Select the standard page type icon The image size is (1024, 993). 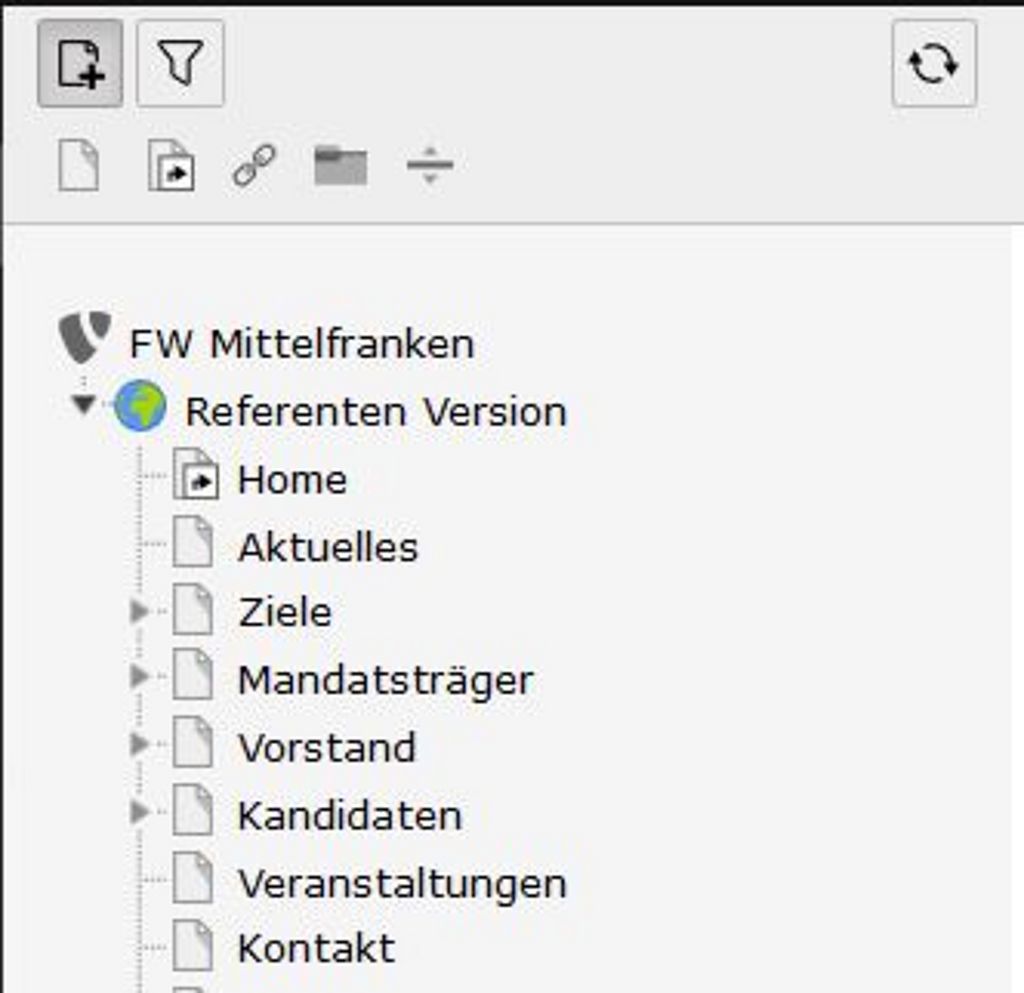79,165
